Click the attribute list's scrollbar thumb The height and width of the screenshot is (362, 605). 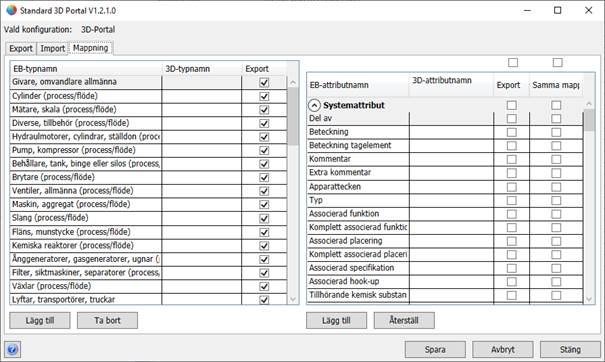click(x=589, y=120)
